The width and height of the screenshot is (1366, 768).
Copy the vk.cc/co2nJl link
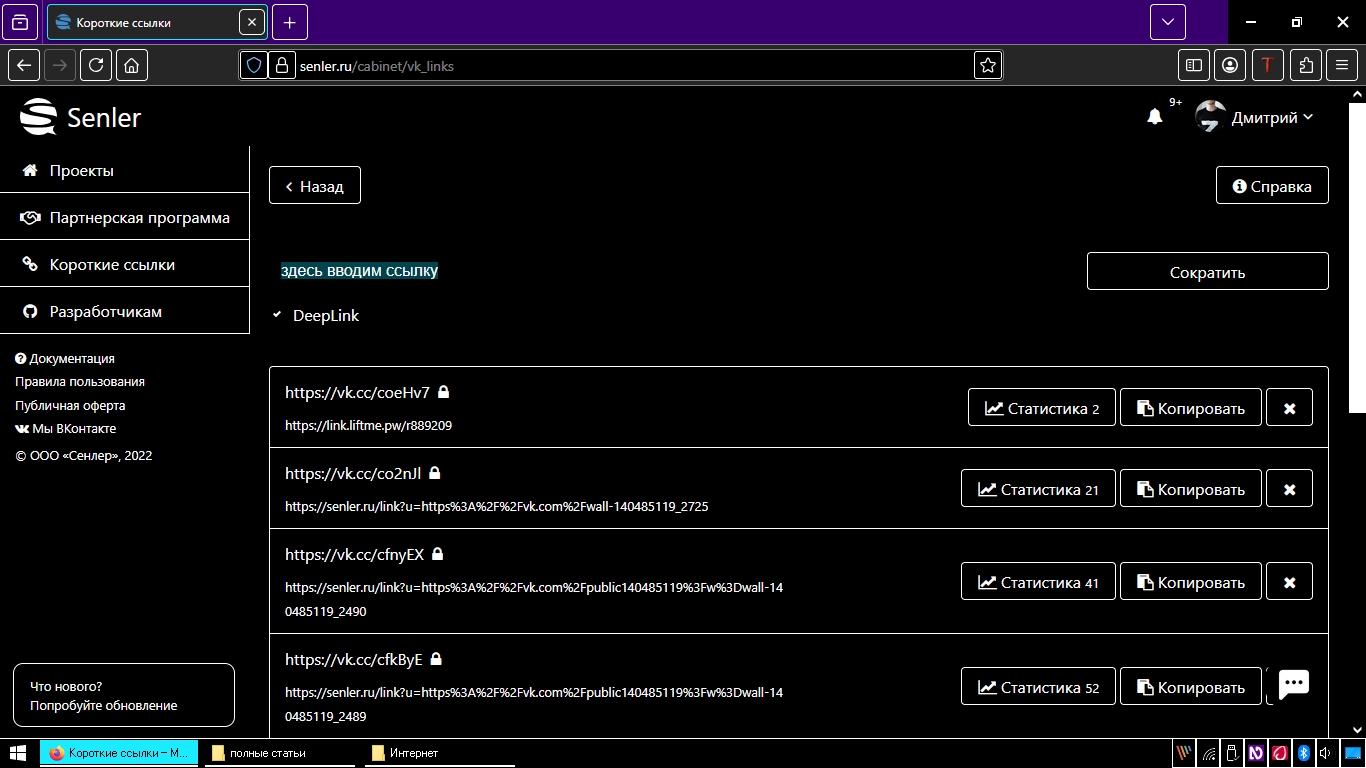1191,489
